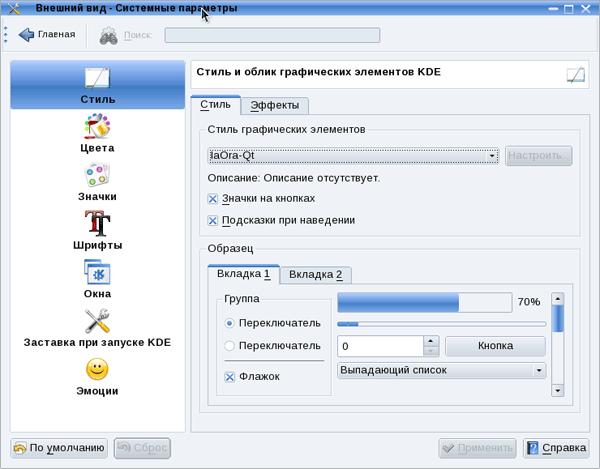Click heading Стиль и облик графических элементов KDE

tap(318, 72)
